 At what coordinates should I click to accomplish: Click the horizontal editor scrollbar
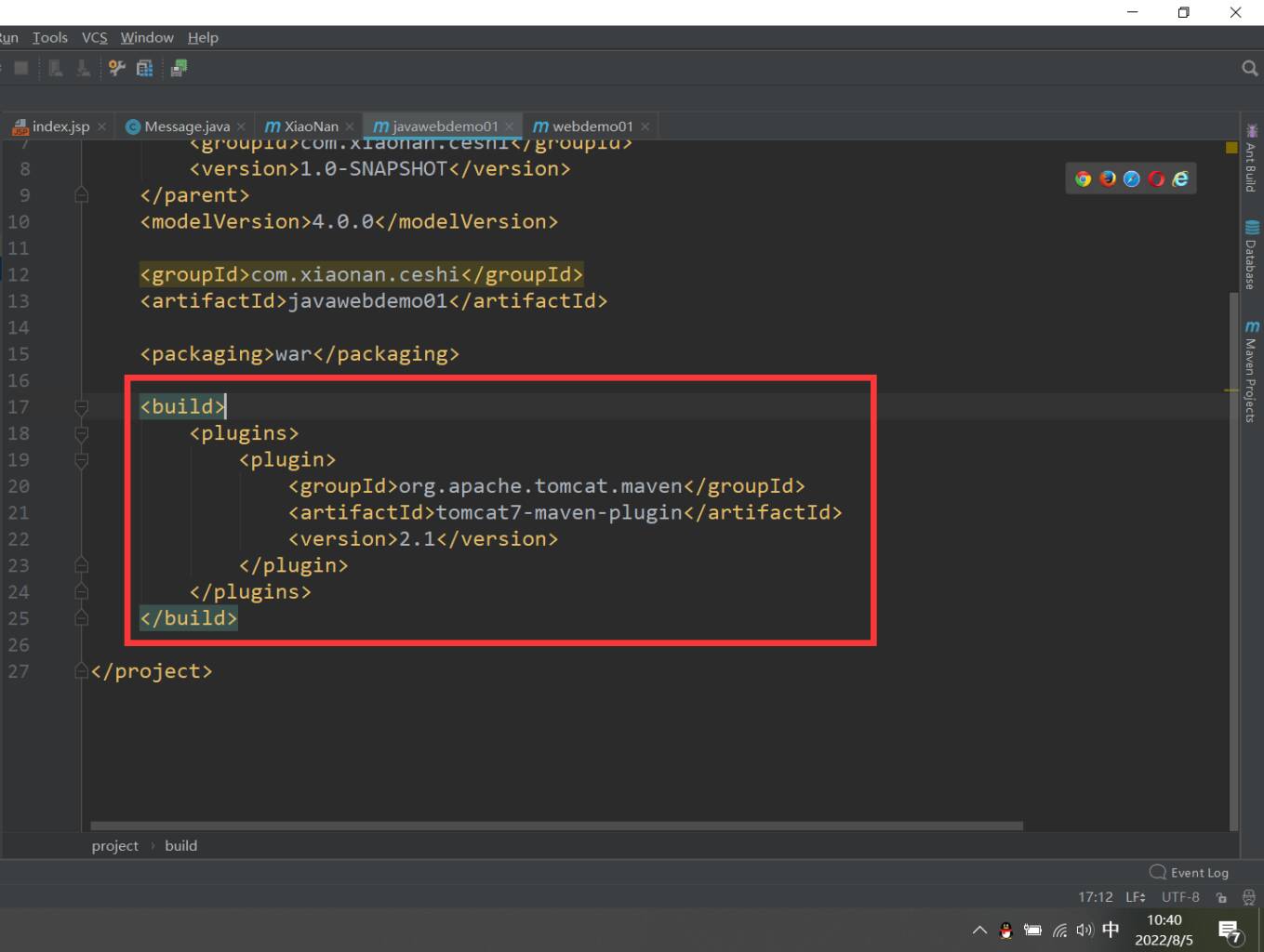coord(556,826)
